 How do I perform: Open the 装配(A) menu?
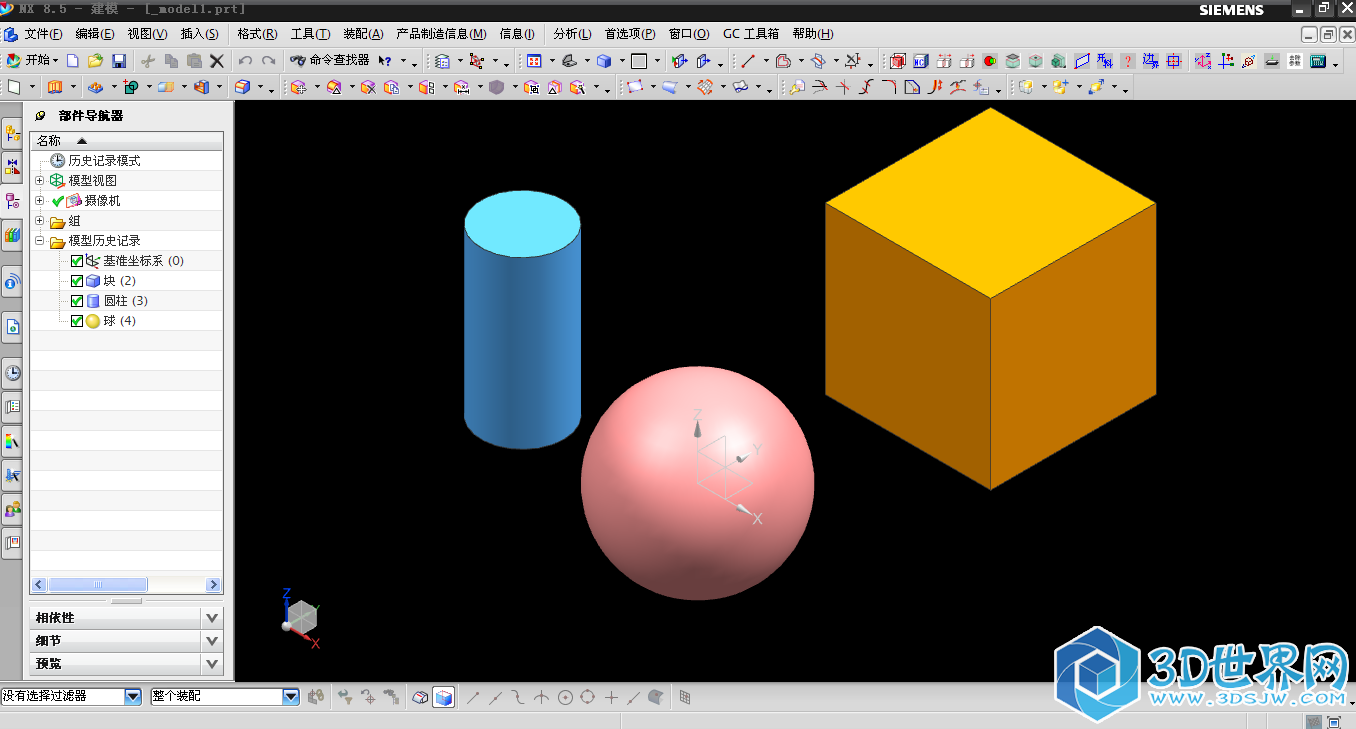click(x=363, y=34)
